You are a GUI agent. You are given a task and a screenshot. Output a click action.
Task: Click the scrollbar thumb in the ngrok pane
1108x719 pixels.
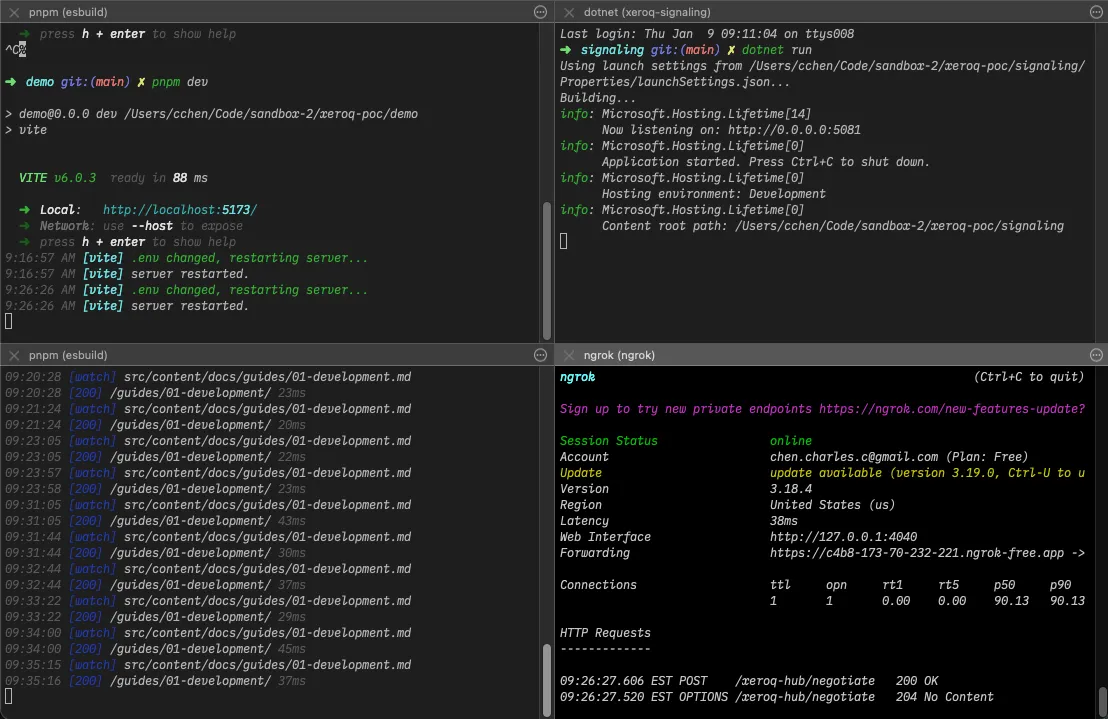pyautogui.click(x=1102, y=701)
